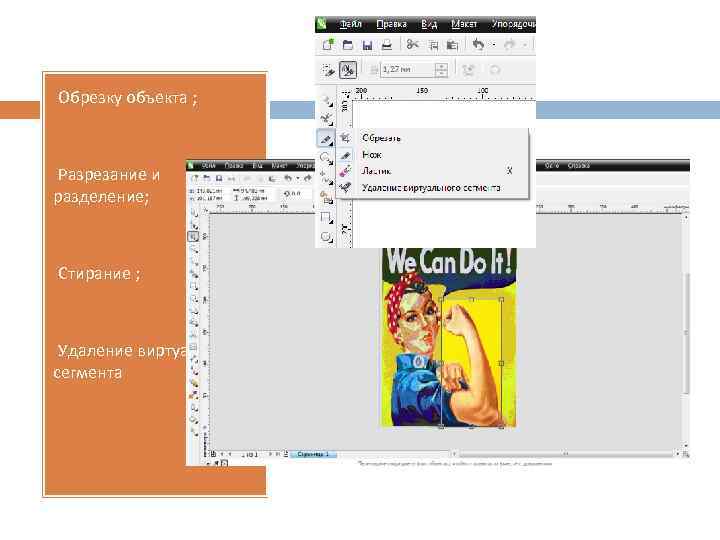
Task: Select the Rectangle tool in the upper toolbox
Action: pyautogui.click(x=326, y=218)
